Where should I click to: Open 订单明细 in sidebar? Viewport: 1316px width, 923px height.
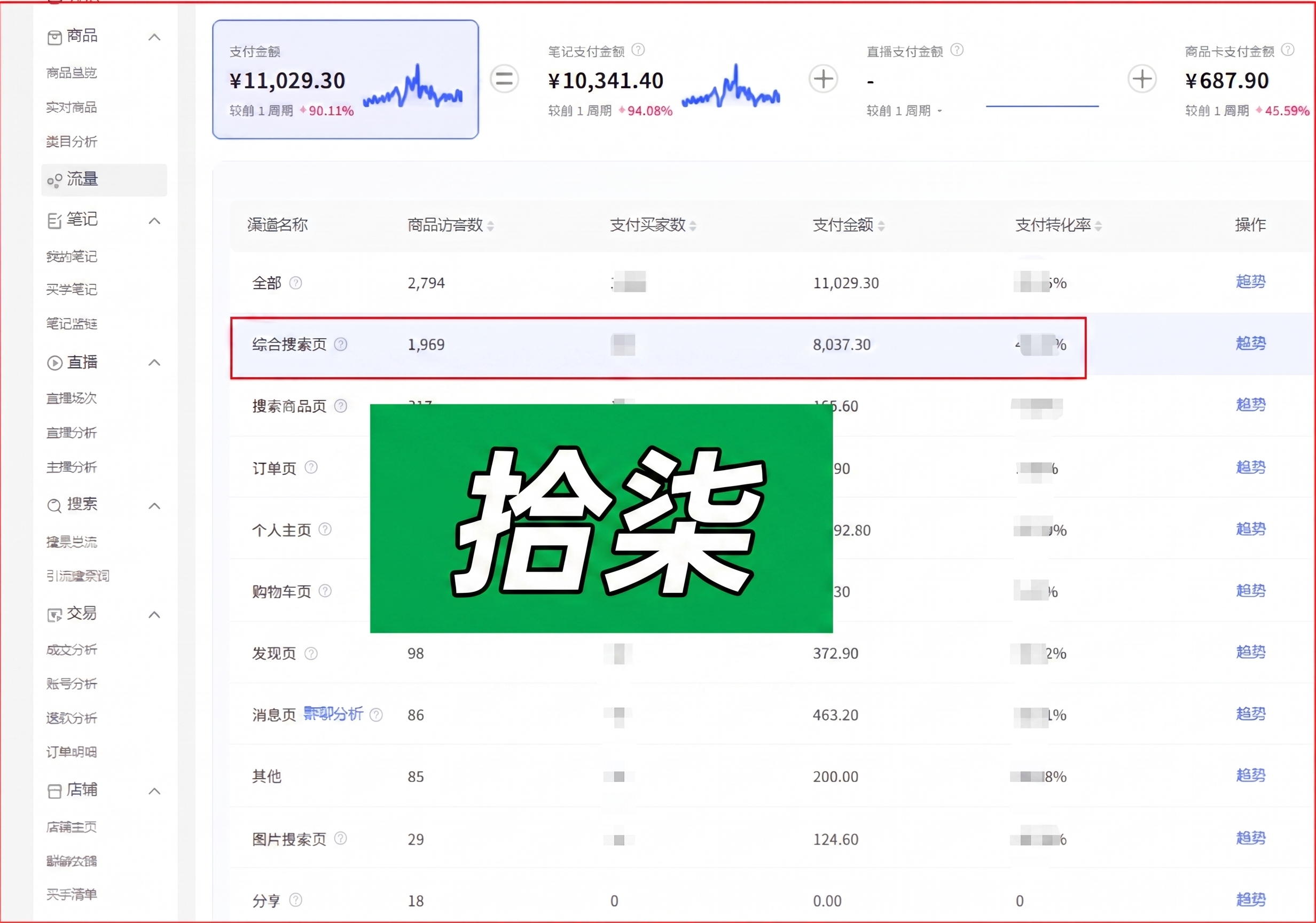pyautogui.click(x=72, y=752)
